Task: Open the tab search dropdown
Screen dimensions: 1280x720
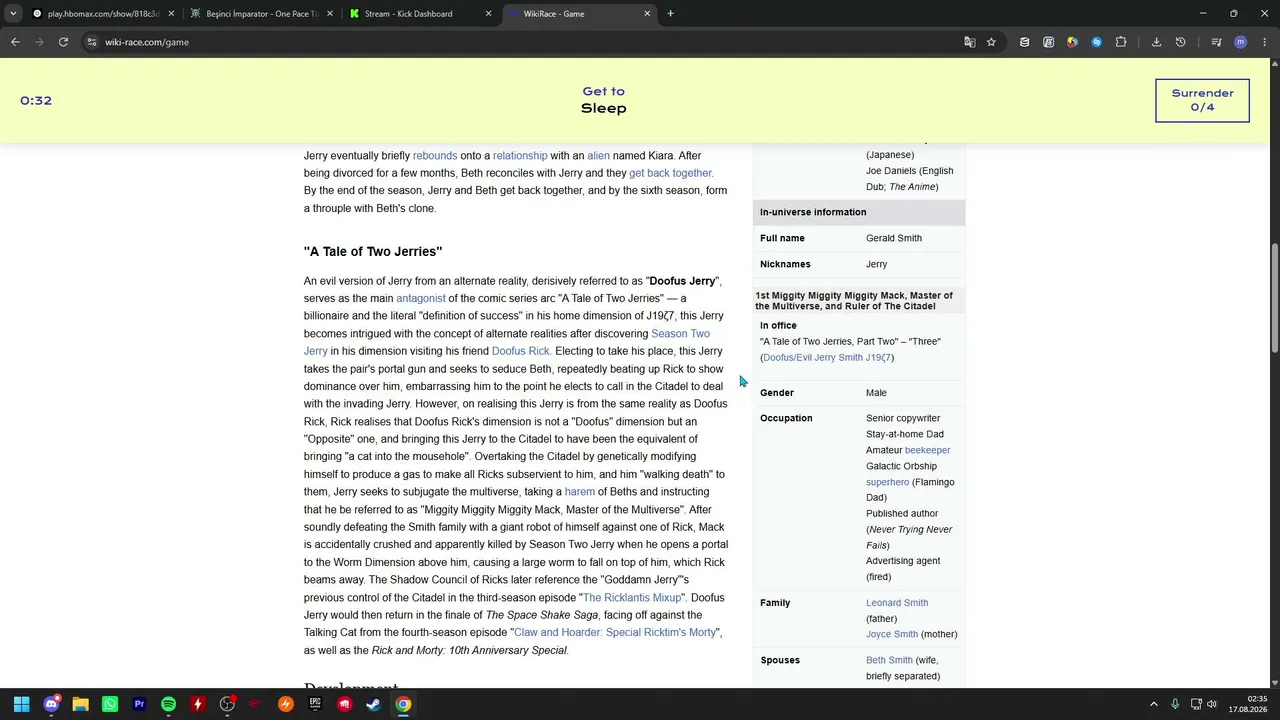Action: click(x=13, y=14)
